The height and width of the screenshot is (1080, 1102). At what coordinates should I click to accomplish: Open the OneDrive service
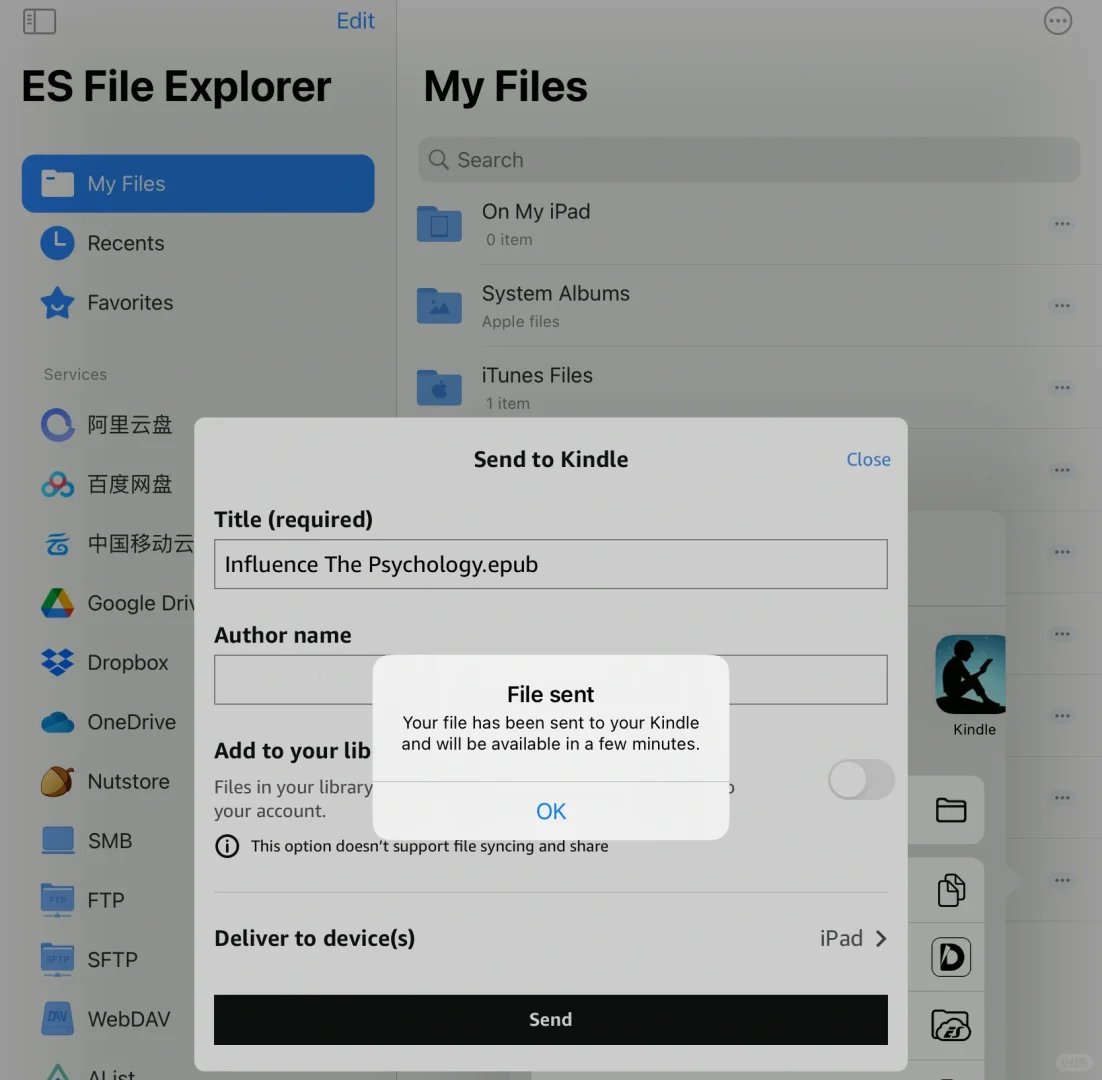click(x=108, y=722)
